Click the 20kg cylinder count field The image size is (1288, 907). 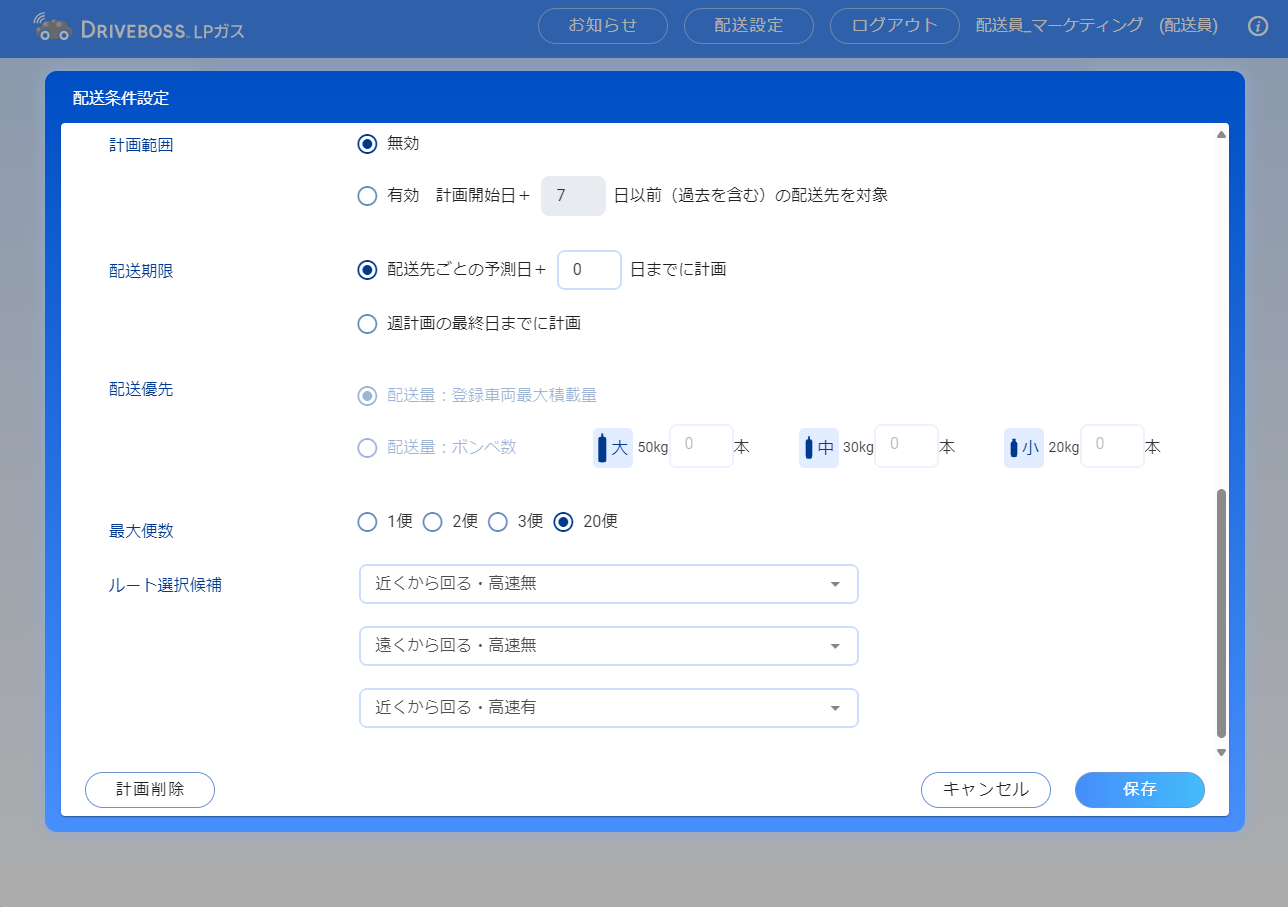pyautogui.click(x=1112, y=446)
